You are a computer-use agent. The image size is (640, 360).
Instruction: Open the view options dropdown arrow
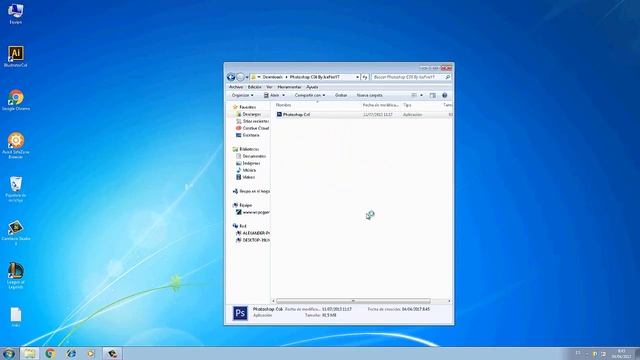(422, 96)
